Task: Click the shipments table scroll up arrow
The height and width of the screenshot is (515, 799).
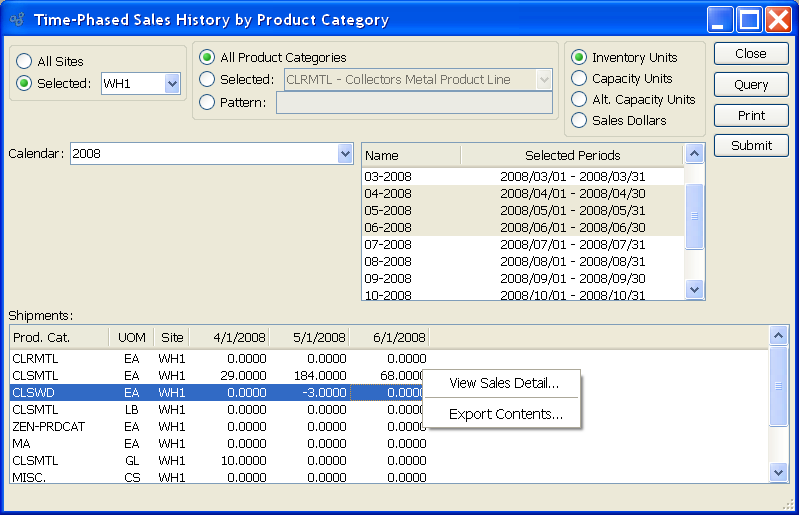Action: (779, 337)
